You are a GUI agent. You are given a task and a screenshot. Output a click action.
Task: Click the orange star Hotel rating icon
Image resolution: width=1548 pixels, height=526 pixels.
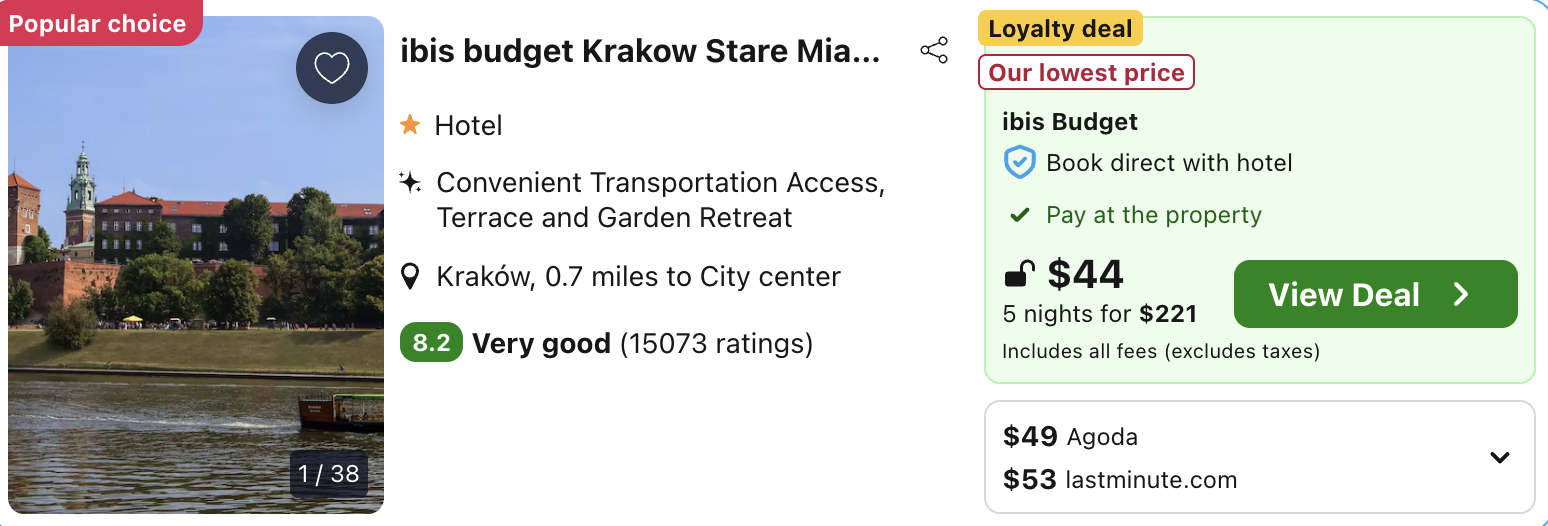click(x=410, y=125)
